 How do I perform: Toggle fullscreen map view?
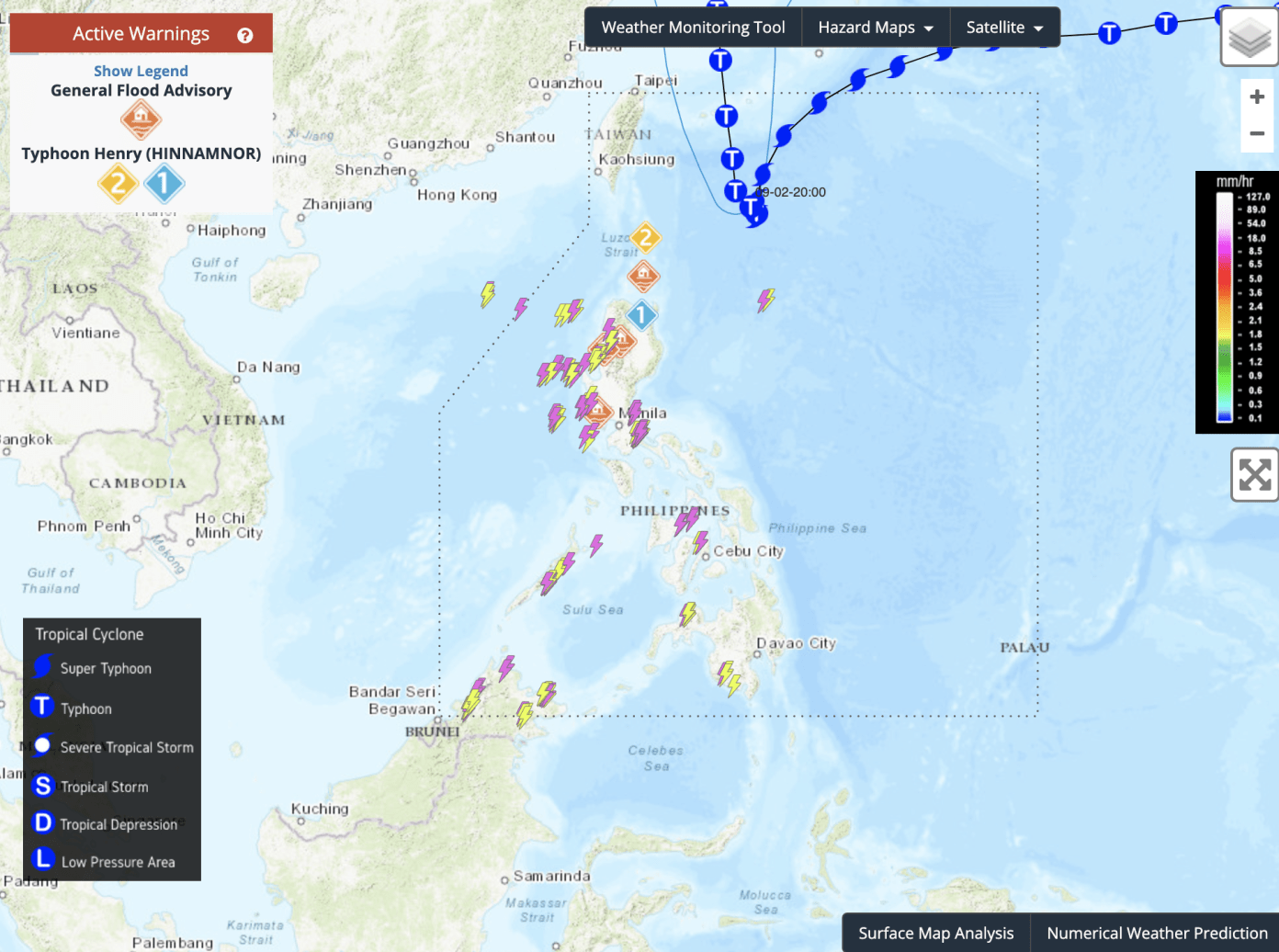click(x=1255, y=476)
